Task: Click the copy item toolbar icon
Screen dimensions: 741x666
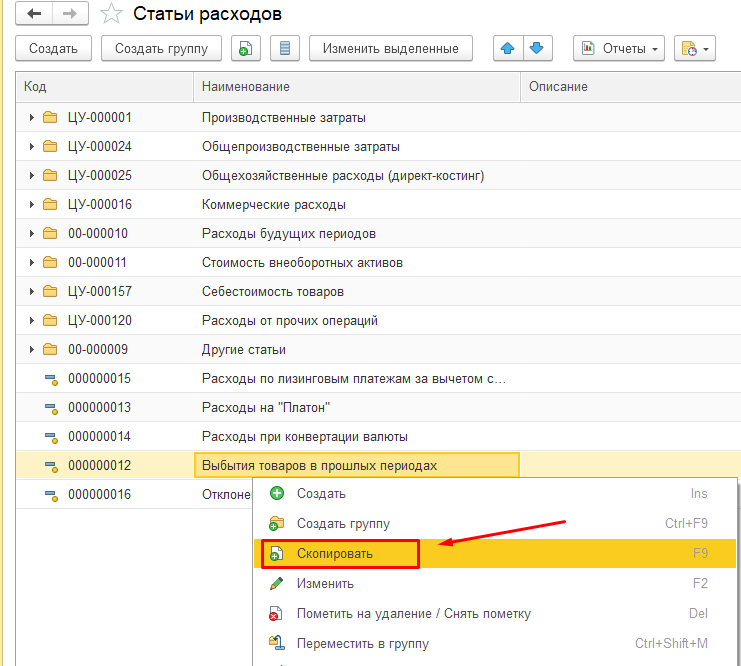Action: click(x=246, y=48)
